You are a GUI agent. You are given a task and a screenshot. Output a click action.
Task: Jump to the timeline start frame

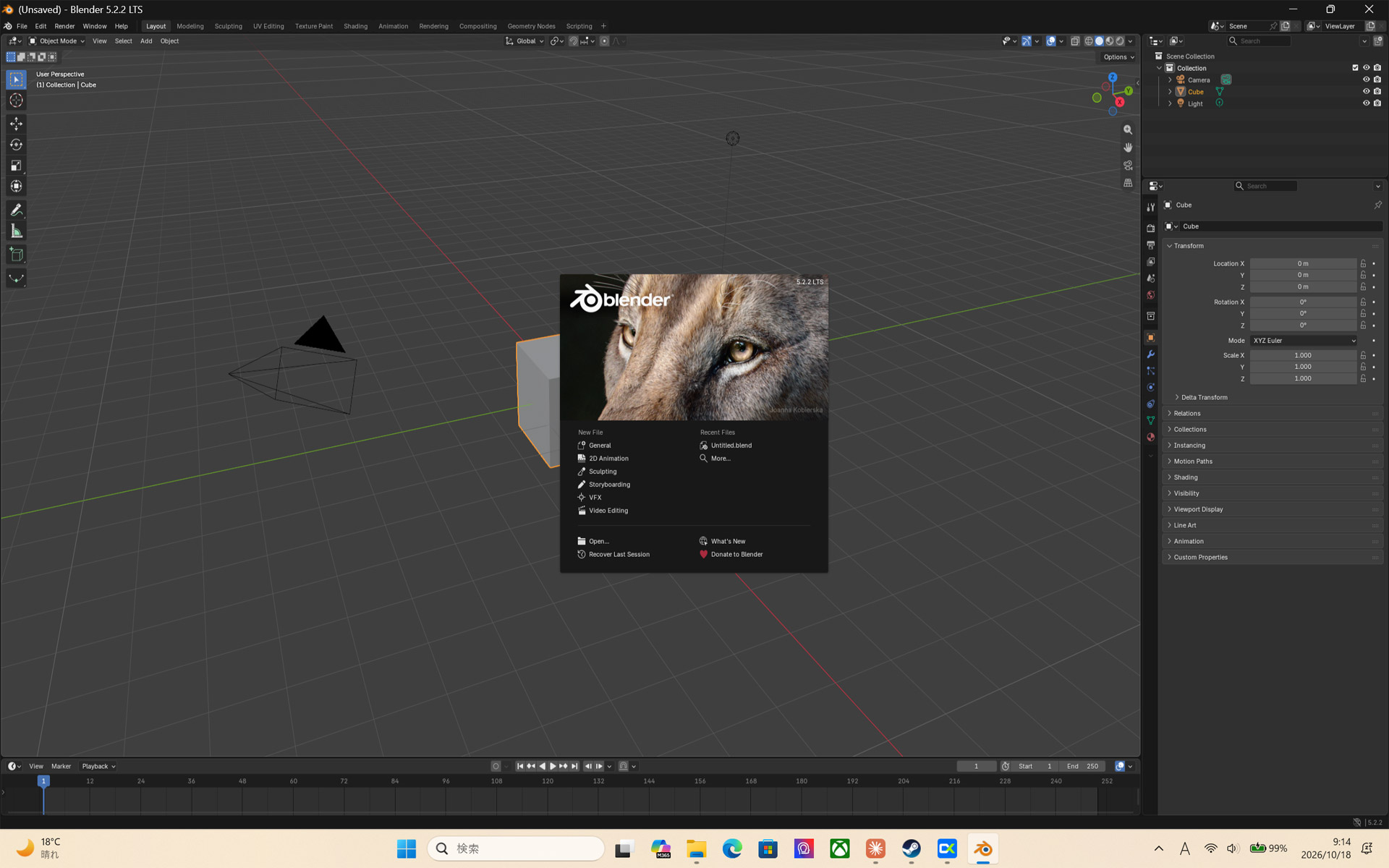[519, 766]
